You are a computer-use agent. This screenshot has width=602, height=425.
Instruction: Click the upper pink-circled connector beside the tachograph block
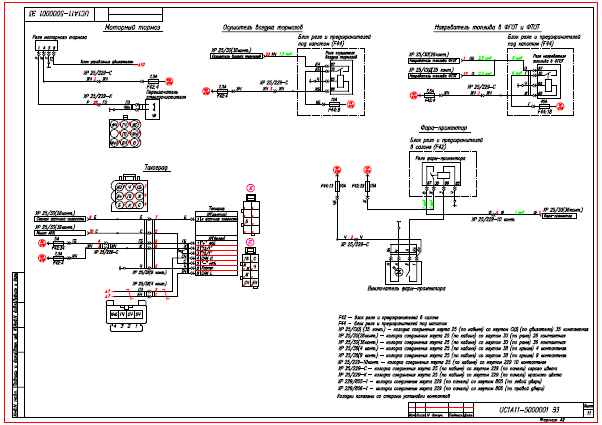coord(250,215)
